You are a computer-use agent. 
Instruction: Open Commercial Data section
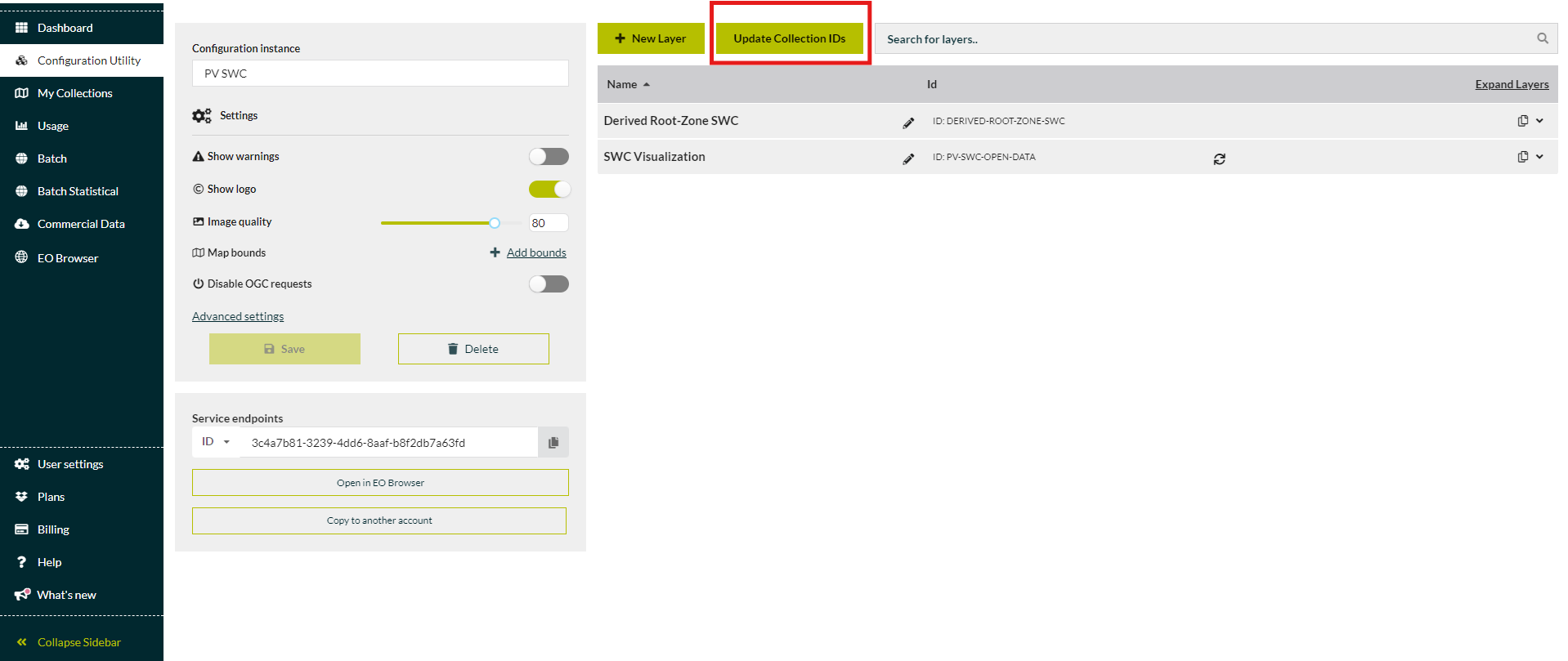click(82, 224)
